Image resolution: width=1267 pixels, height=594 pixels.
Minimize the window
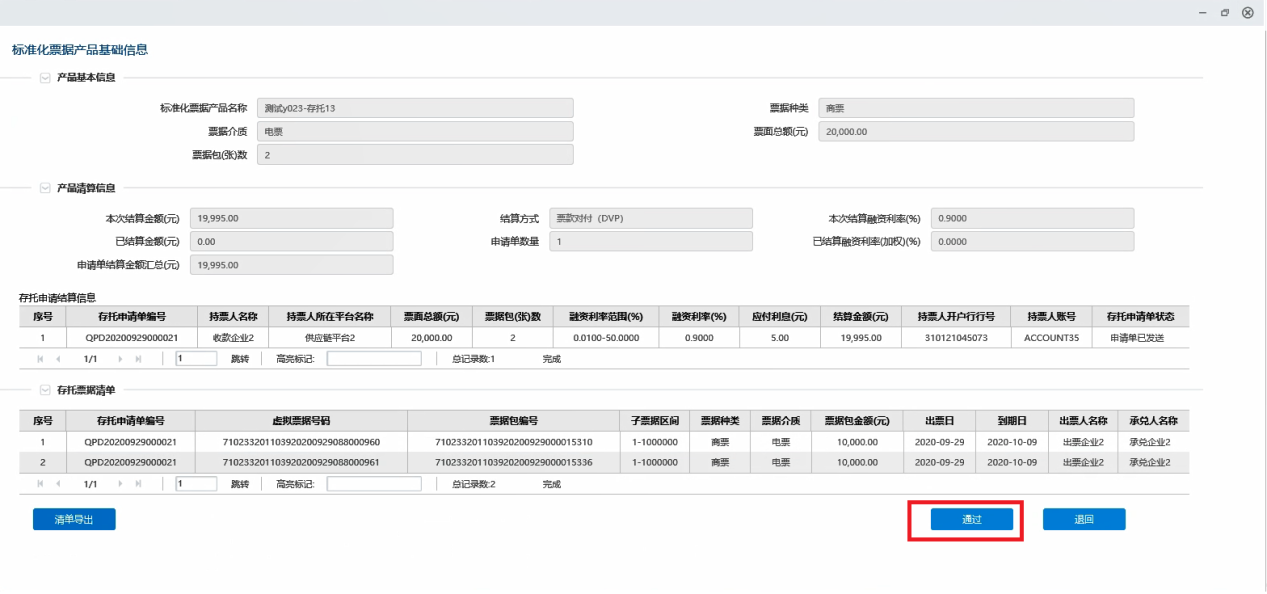coord(1202,12)
